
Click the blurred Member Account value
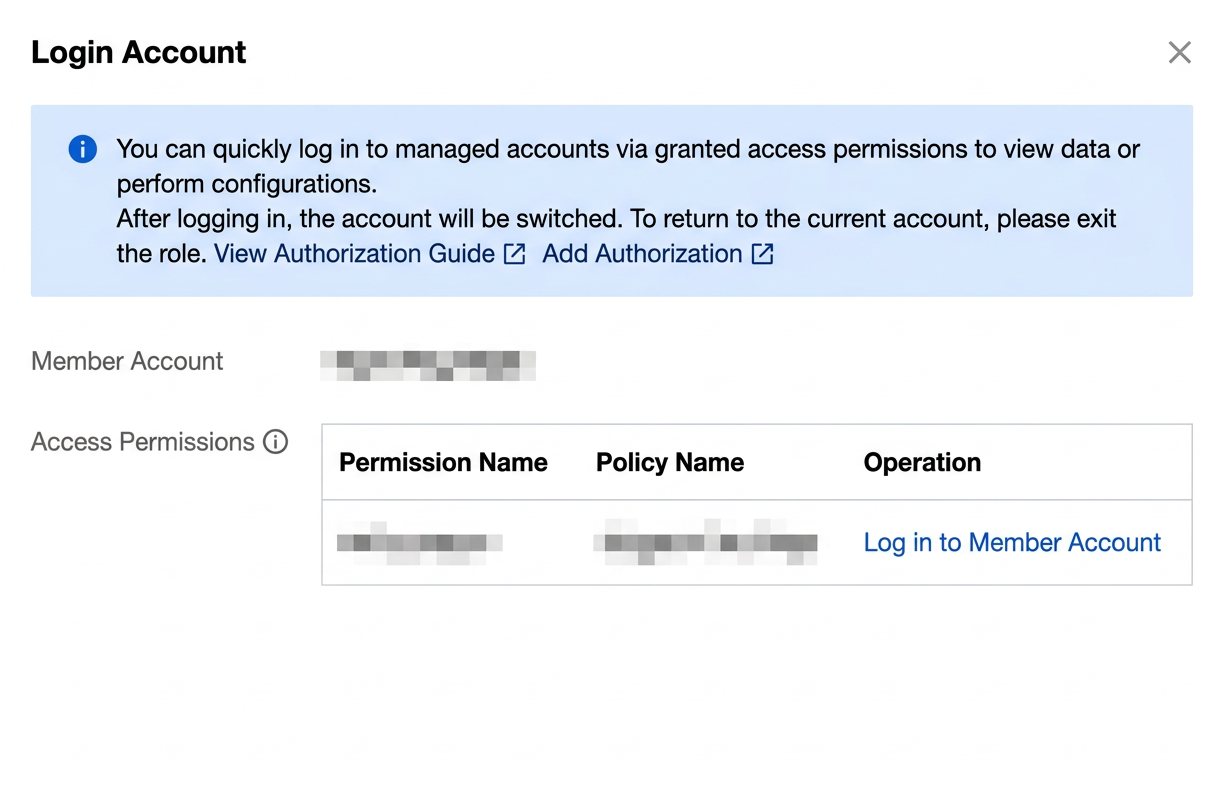click(x=428, y=365)
